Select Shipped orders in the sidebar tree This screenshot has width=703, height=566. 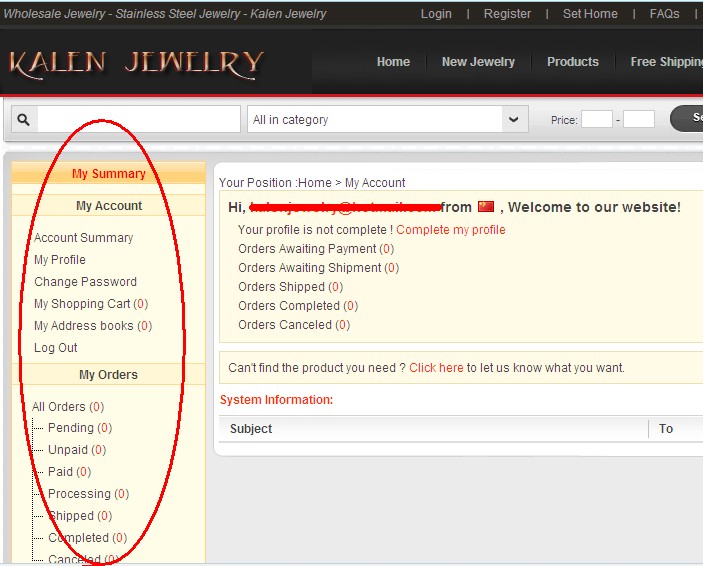(80, 516)
